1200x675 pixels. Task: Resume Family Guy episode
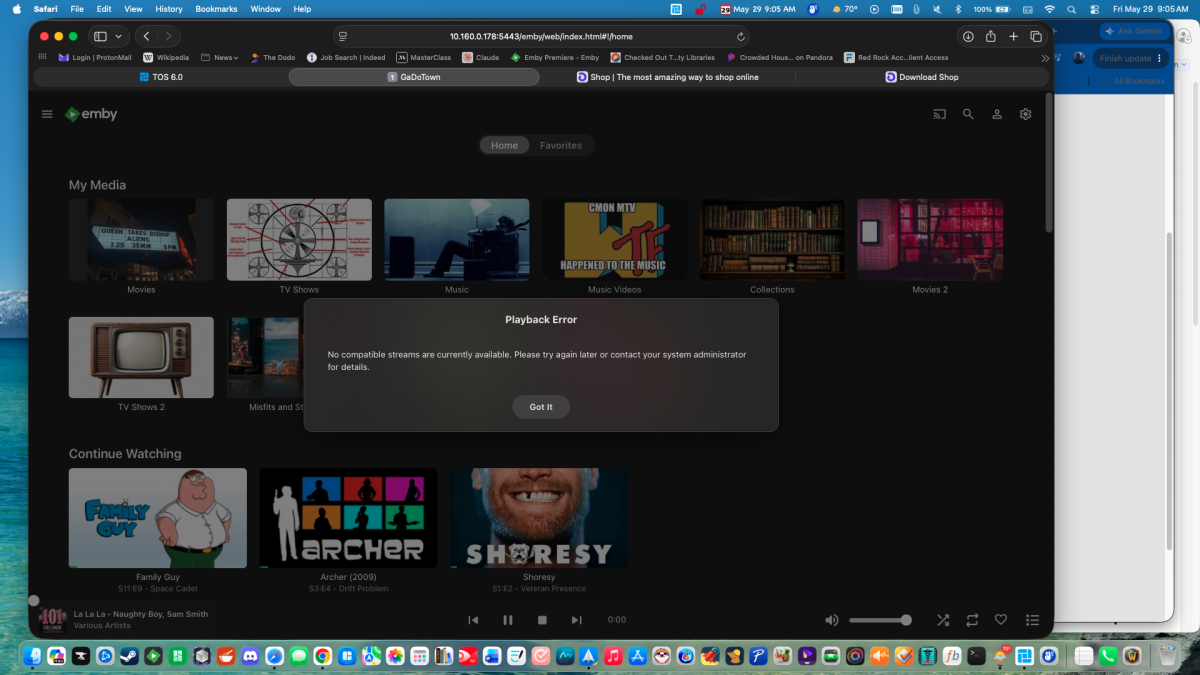(x=158, y=518)
